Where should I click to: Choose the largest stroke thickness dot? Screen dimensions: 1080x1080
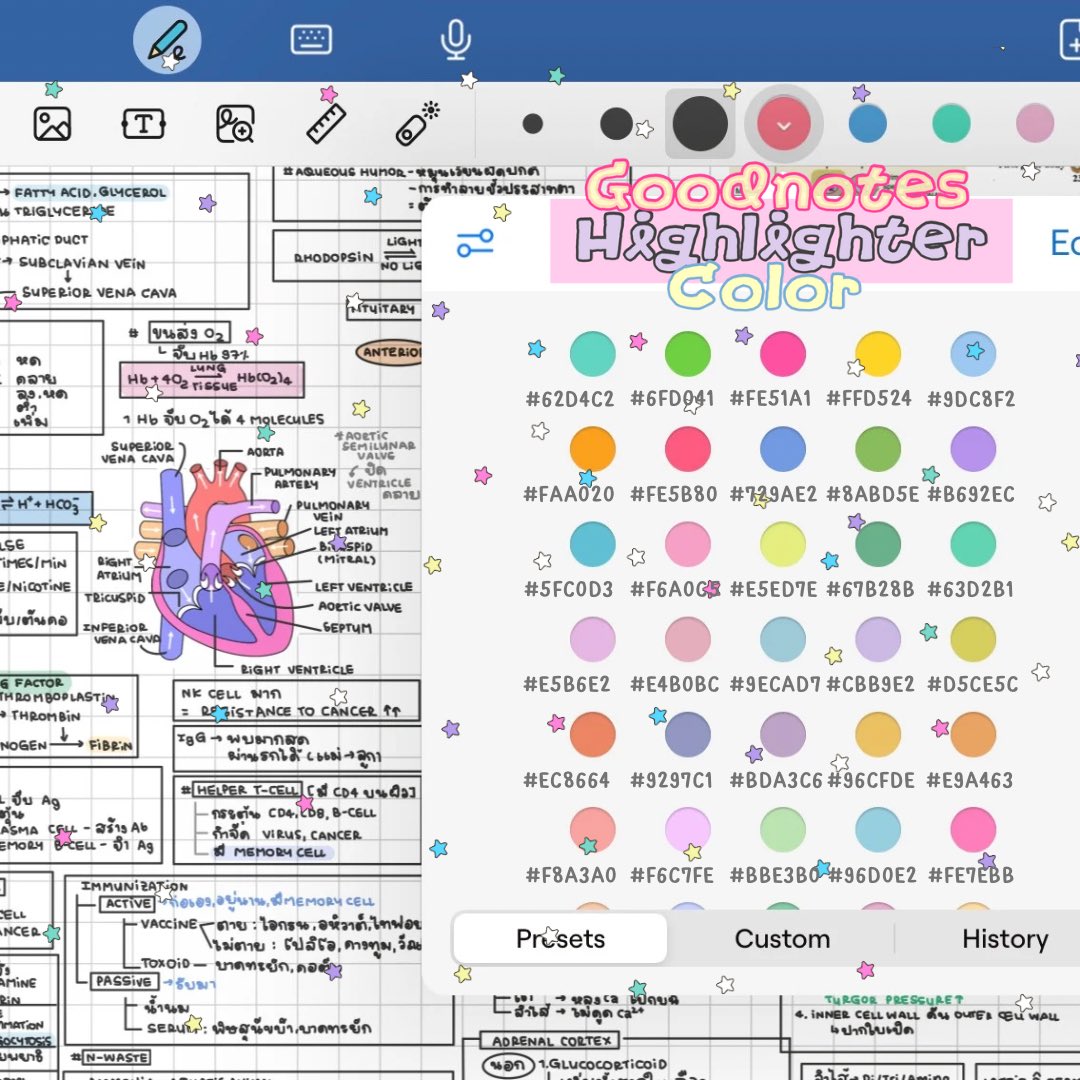[700, 124]
